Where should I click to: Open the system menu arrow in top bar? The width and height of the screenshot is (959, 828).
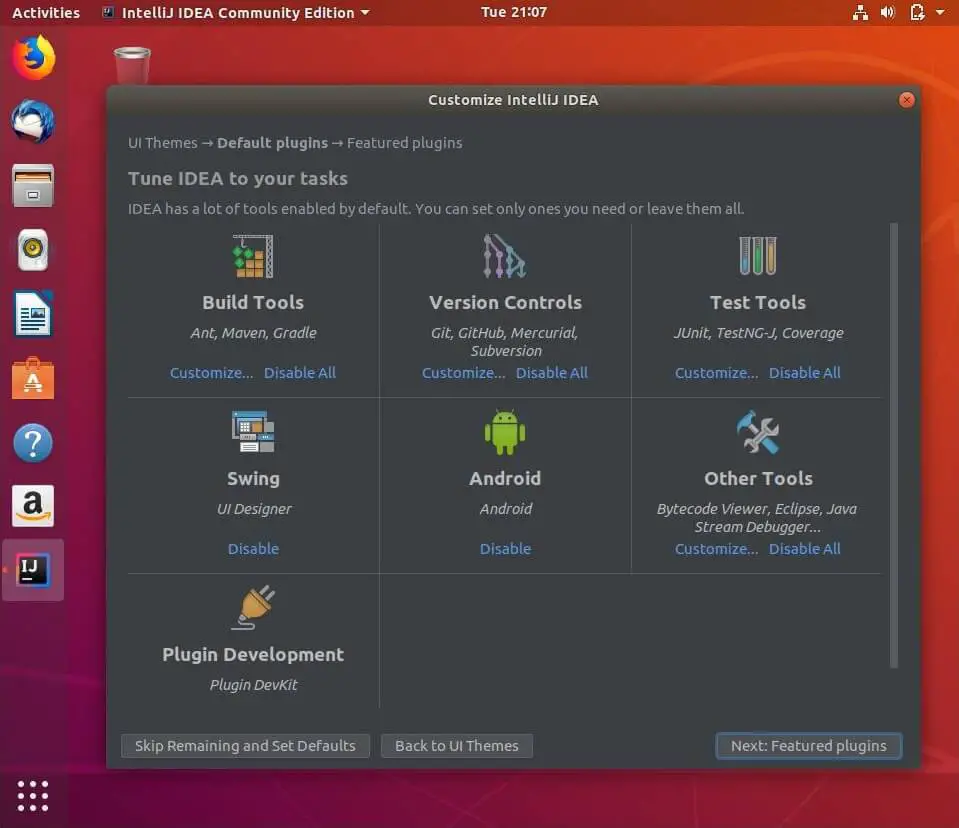click(940, 12)
